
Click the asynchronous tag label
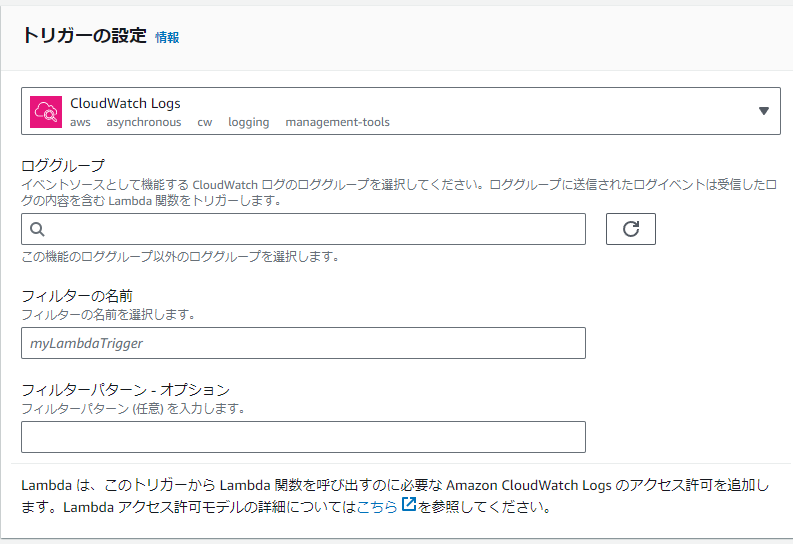pyautogui.click(x=144, y=122)
